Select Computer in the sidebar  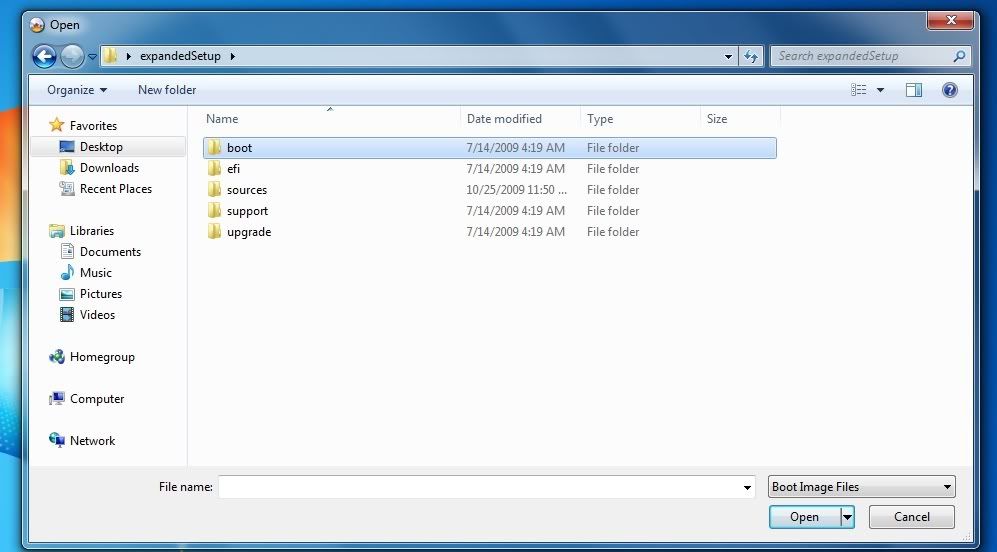[x=97, y=399]
